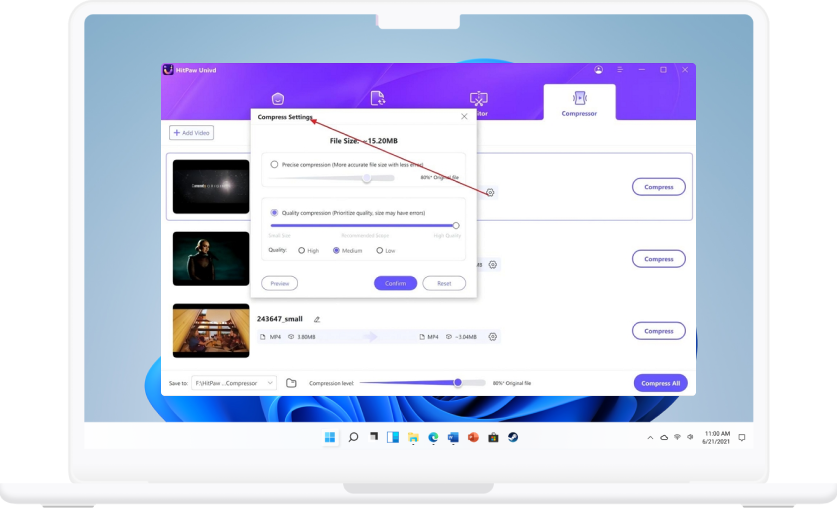Open the notification center icon
837x508 pixels.
(741, 438)
